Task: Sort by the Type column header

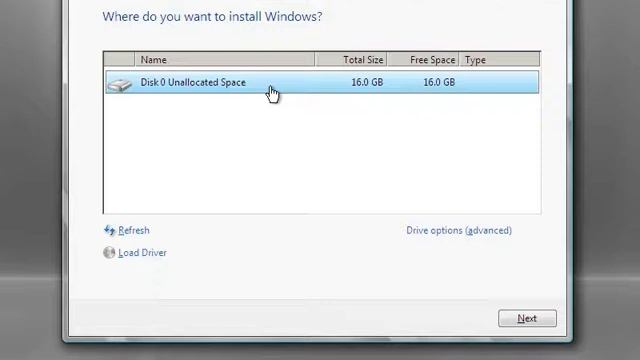Action: [499, 60]
